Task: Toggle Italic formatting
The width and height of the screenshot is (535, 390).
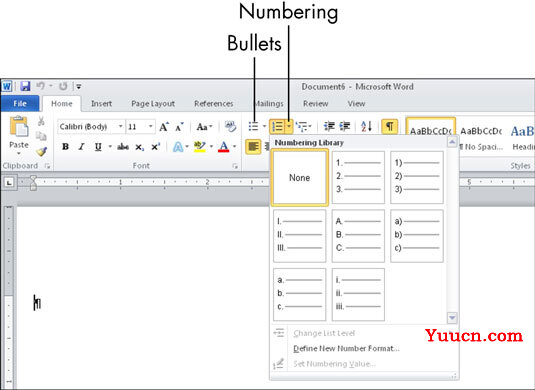Action: pos(82,147)
